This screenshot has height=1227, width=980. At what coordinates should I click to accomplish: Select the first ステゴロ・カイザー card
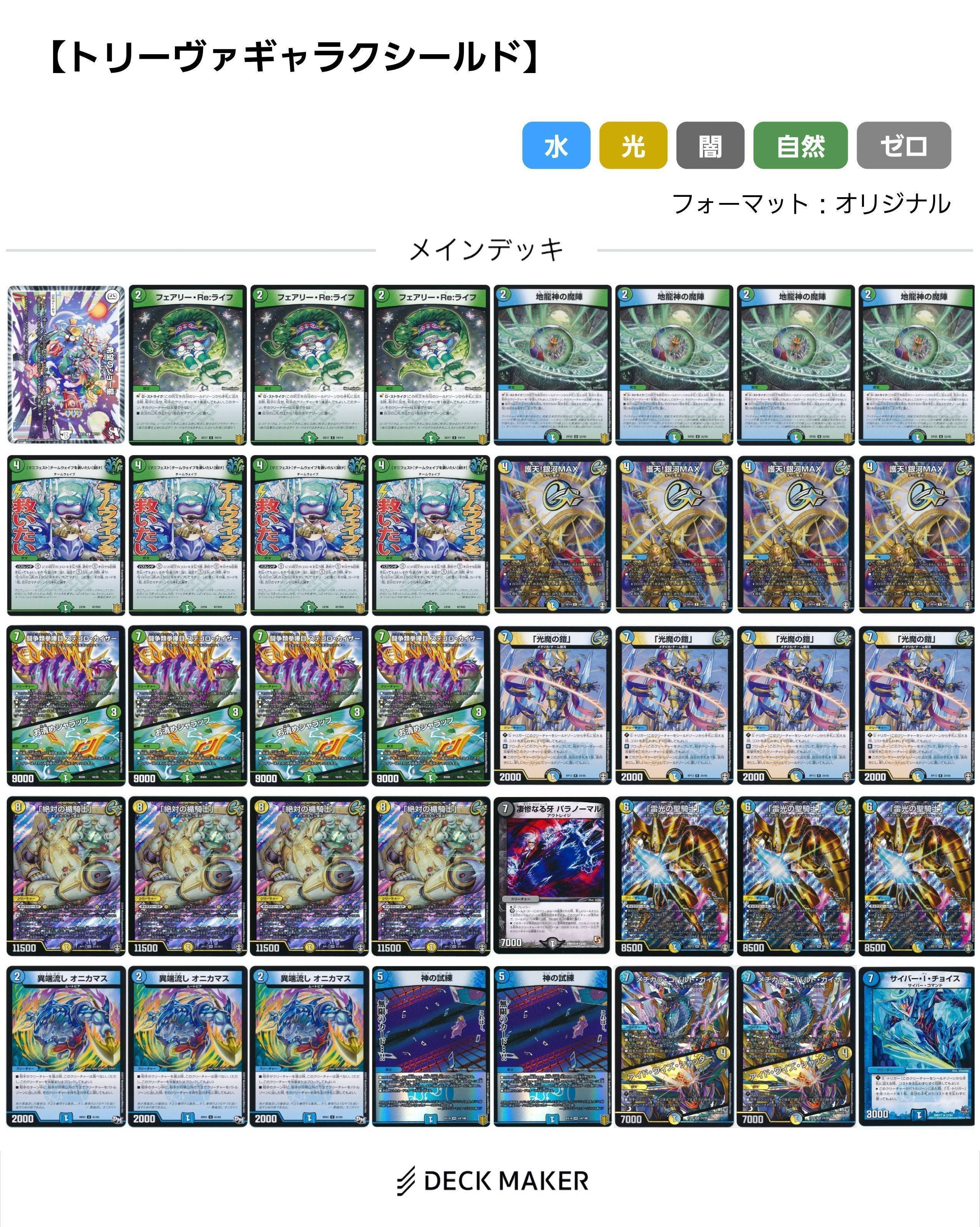66,706
